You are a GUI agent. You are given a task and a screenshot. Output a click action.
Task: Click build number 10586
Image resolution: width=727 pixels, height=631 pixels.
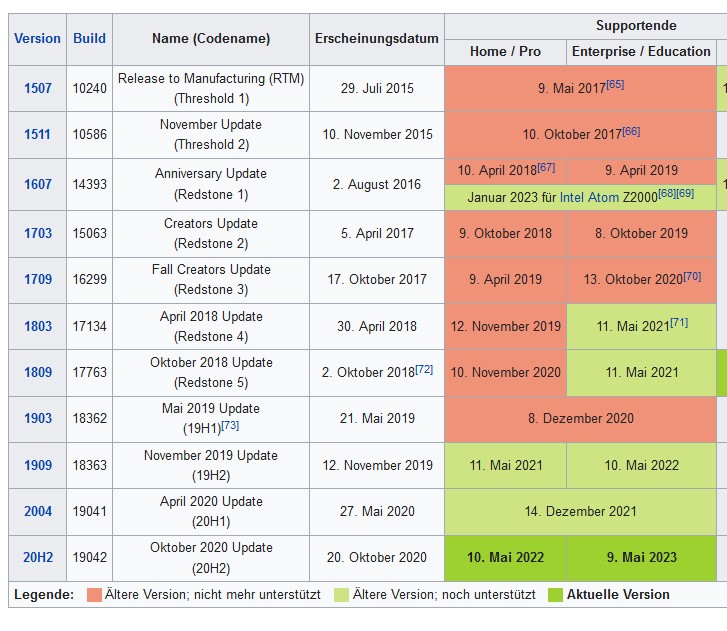tap(89, 134)
